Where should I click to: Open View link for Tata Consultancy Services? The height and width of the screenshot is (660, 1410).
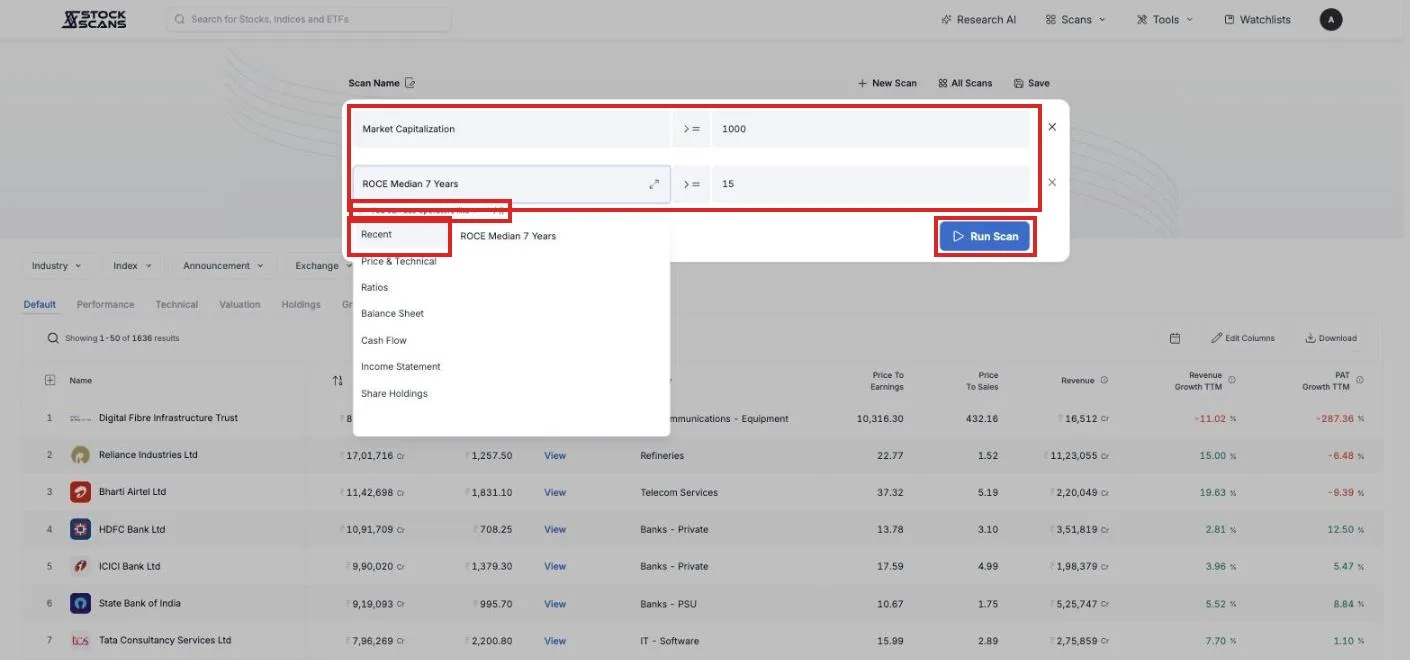coord(555,641)
